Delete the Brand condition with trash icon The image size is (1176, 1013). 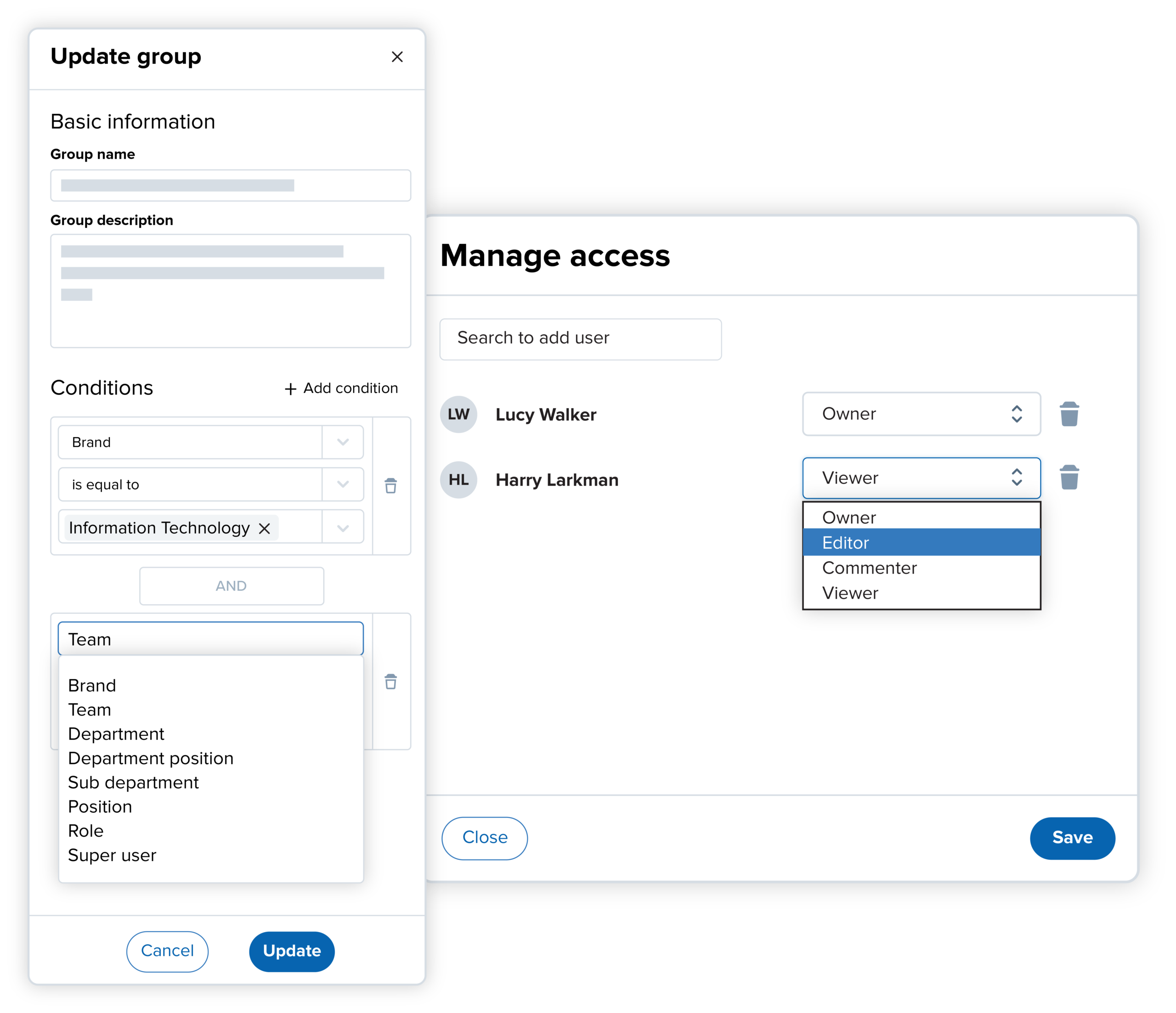pos(390,485)
